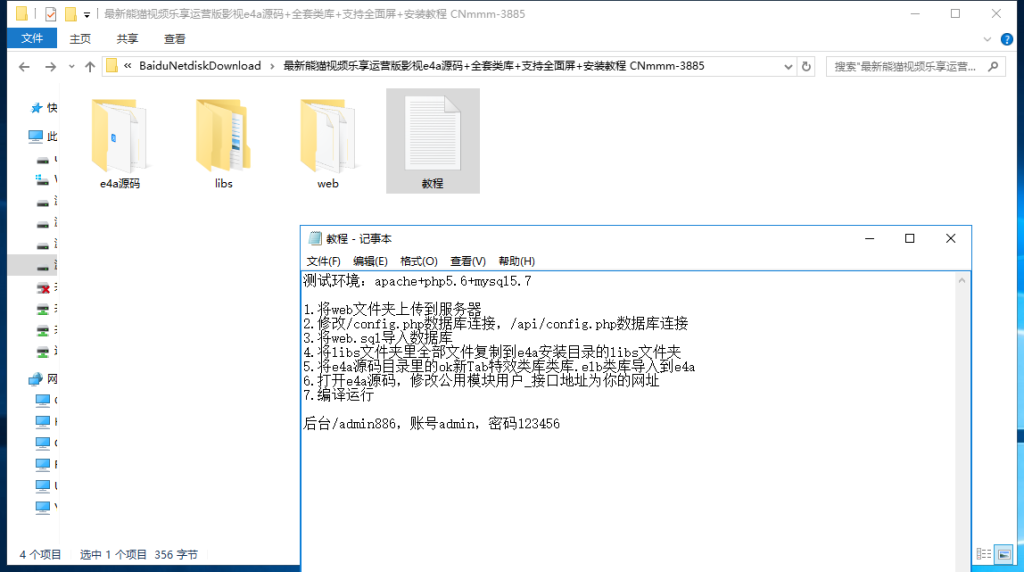Expand address bar history dropdown
The image size is (1024, 572).
pyautogui.click(x=788, y=67)
